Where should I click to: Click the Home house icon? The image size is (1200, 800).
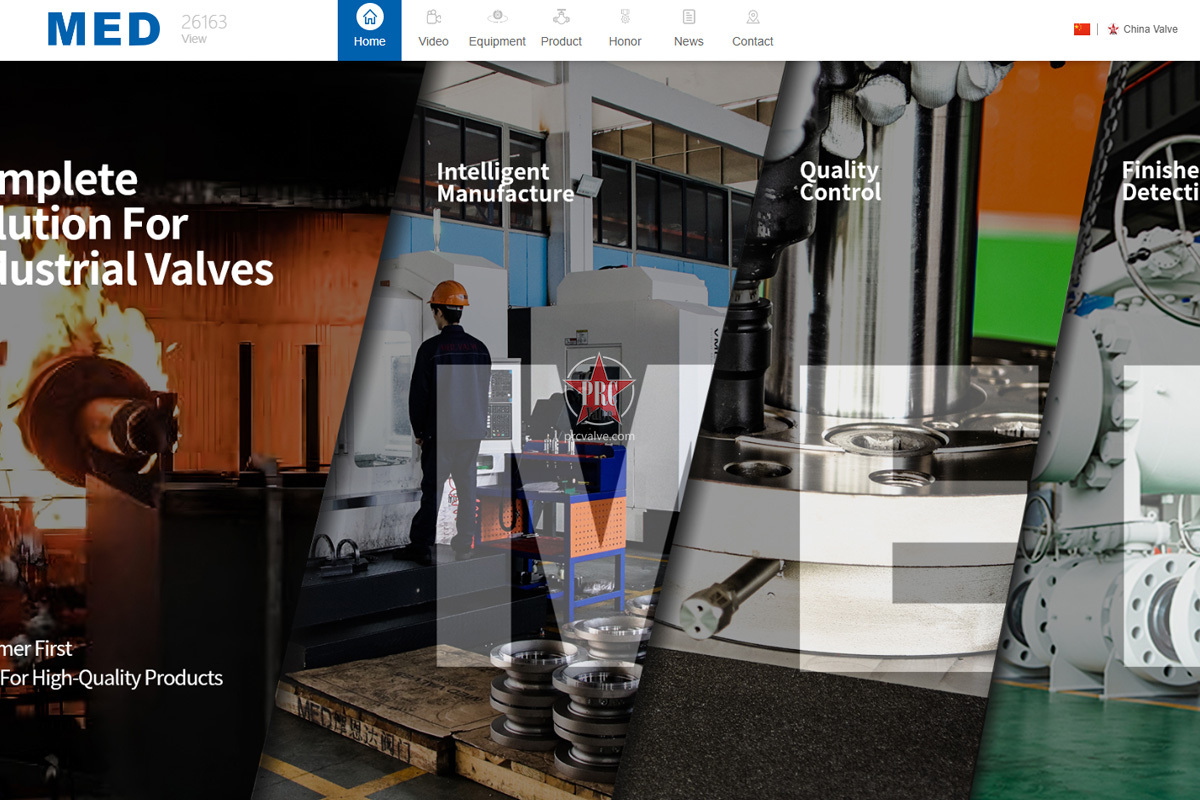click(369, 17)
